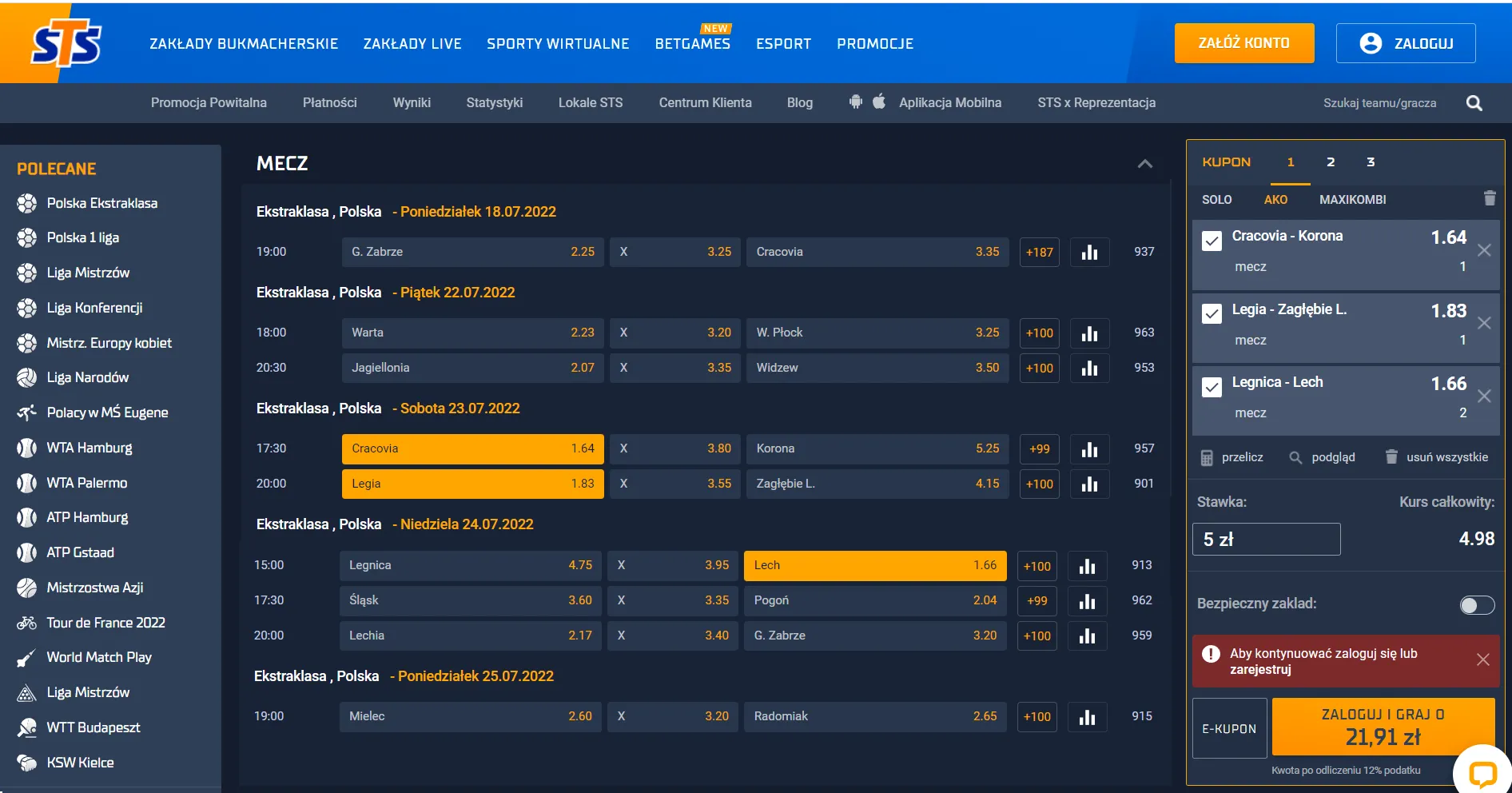Expand +187 more bets for G. Zabrze match
The width and height of the screenshot is (1512, 793).
(x=1039, y=253)
